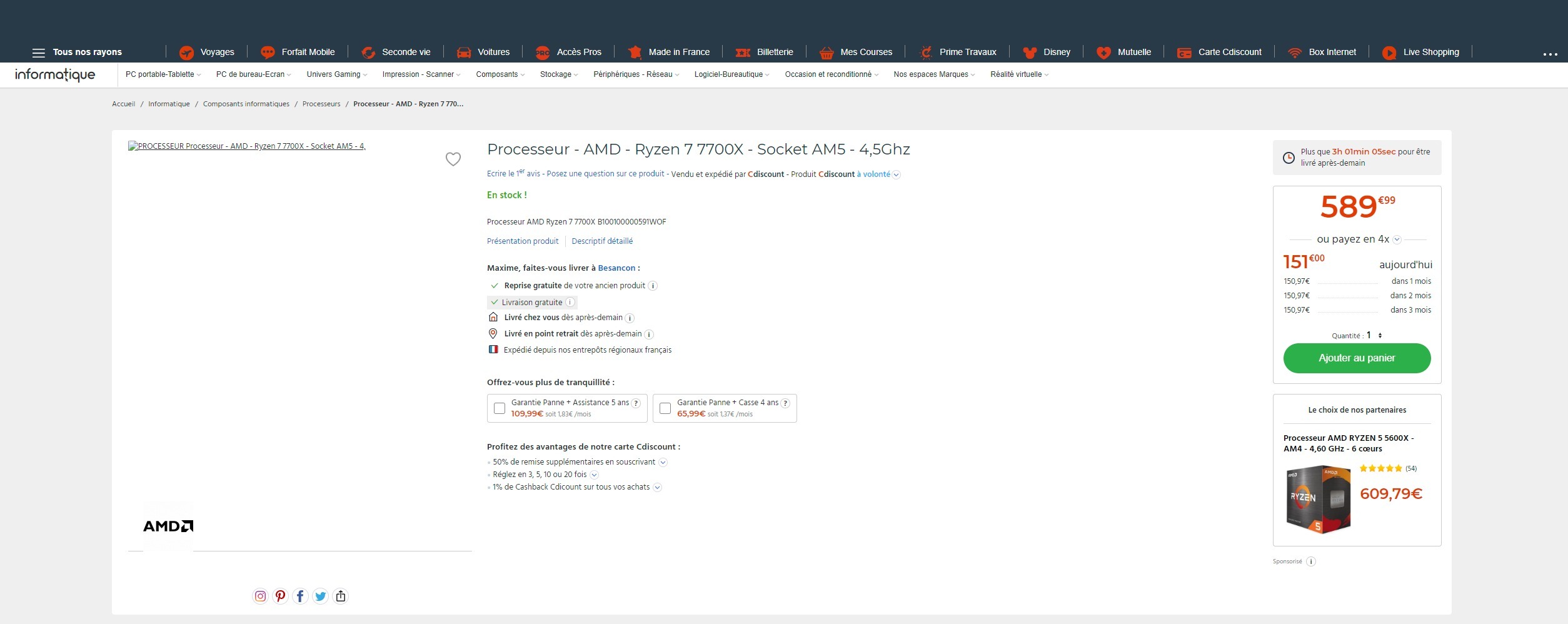Expand 50% de remise supplémentaires details
The width and height of the screenshot is (1568, 624).
point(663,463)
